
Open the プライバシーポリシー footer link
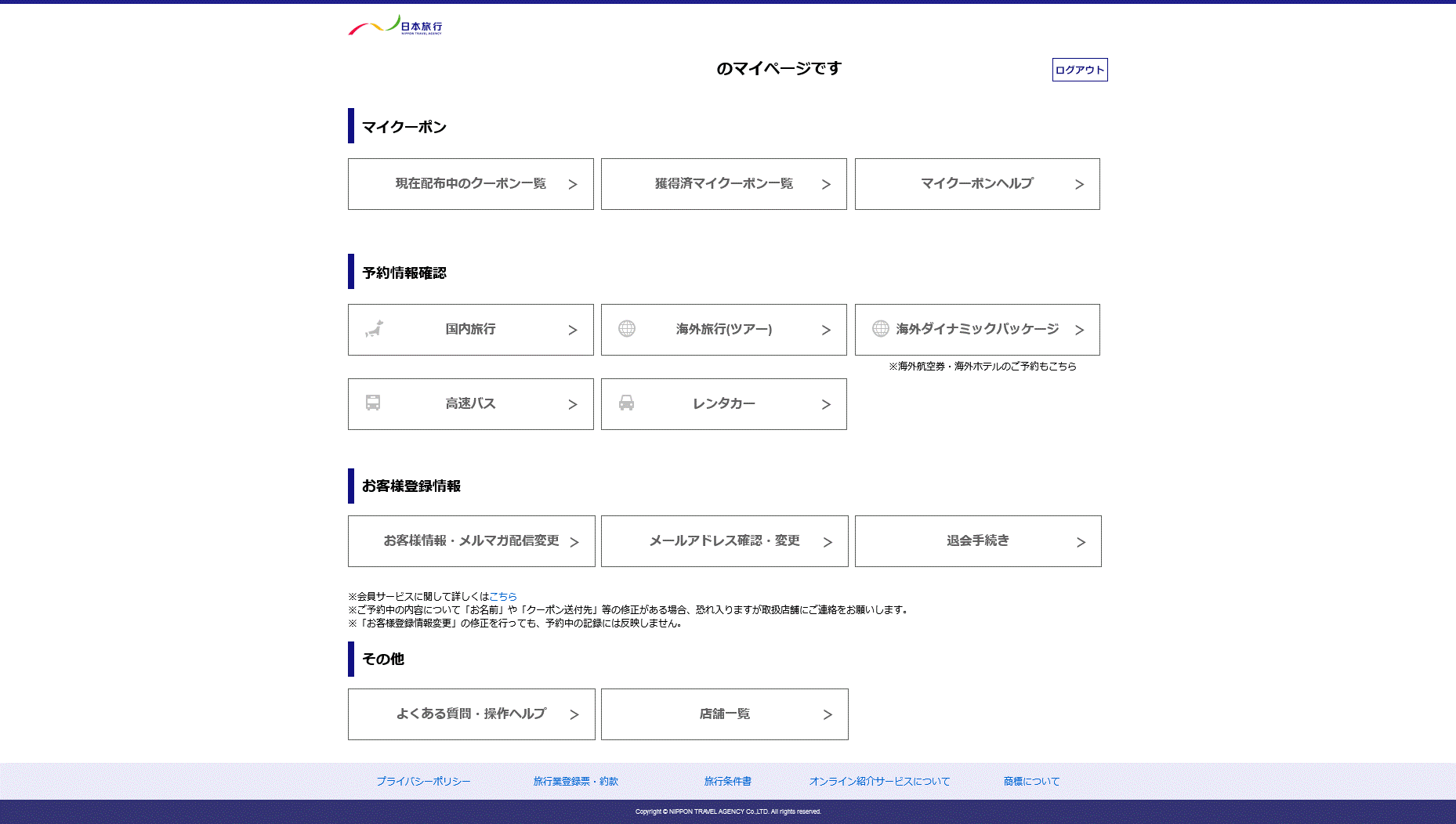[x=423, y=782]
